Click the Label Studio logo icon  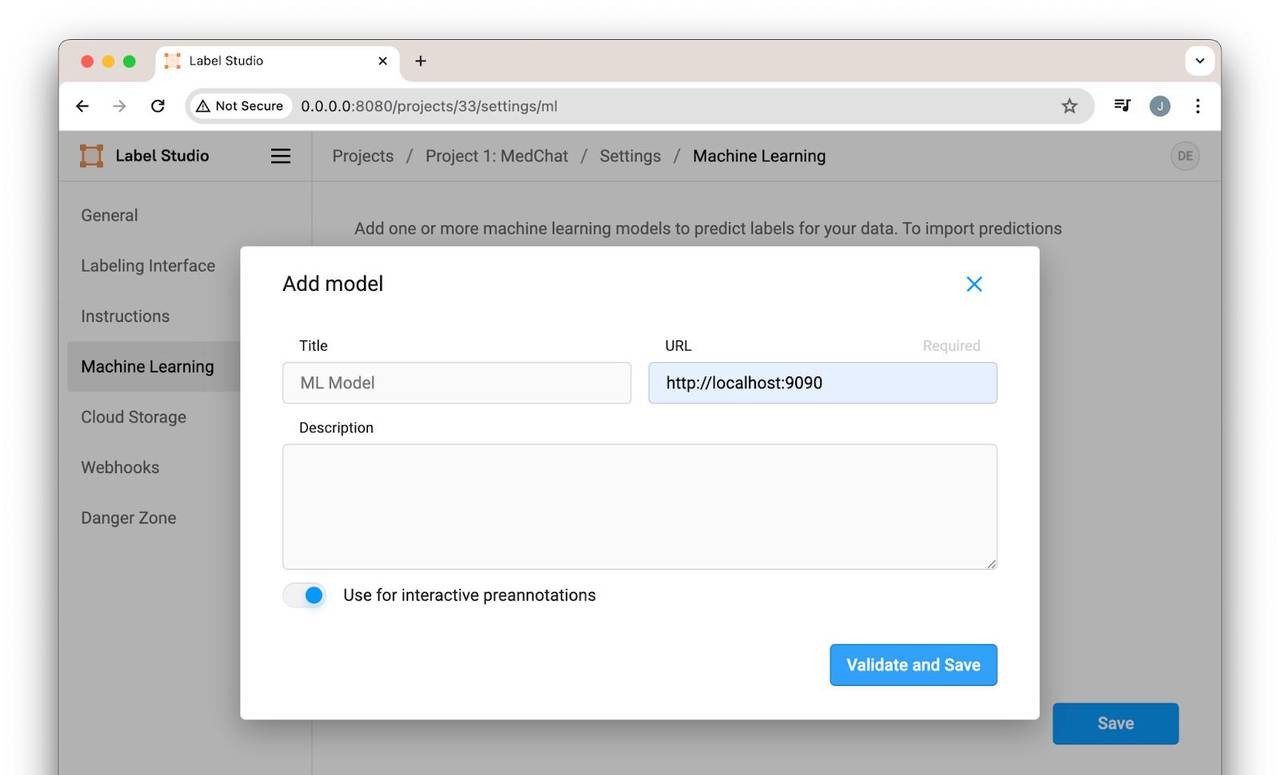tap(92, 156)
